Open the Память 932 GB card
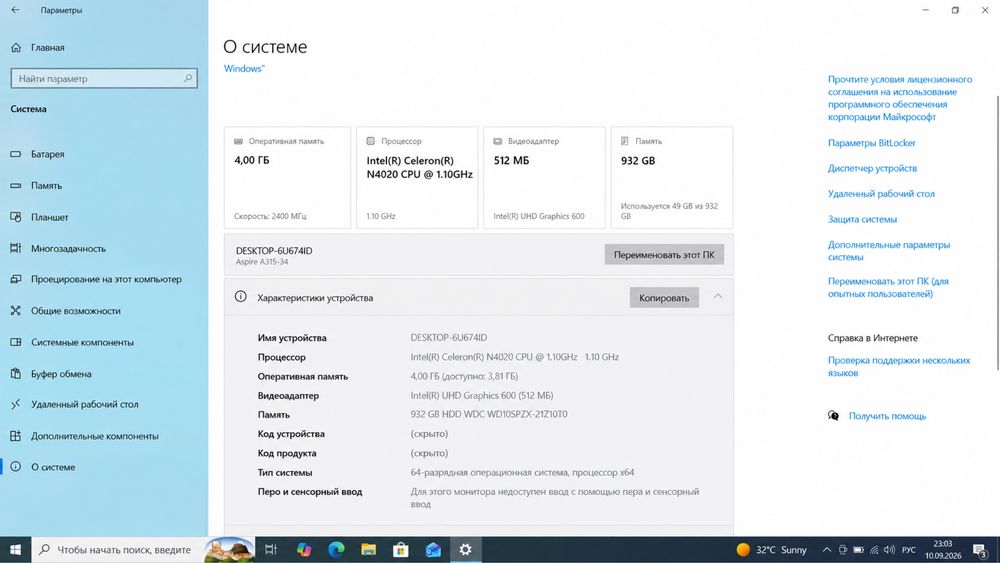 coord(672,177)
